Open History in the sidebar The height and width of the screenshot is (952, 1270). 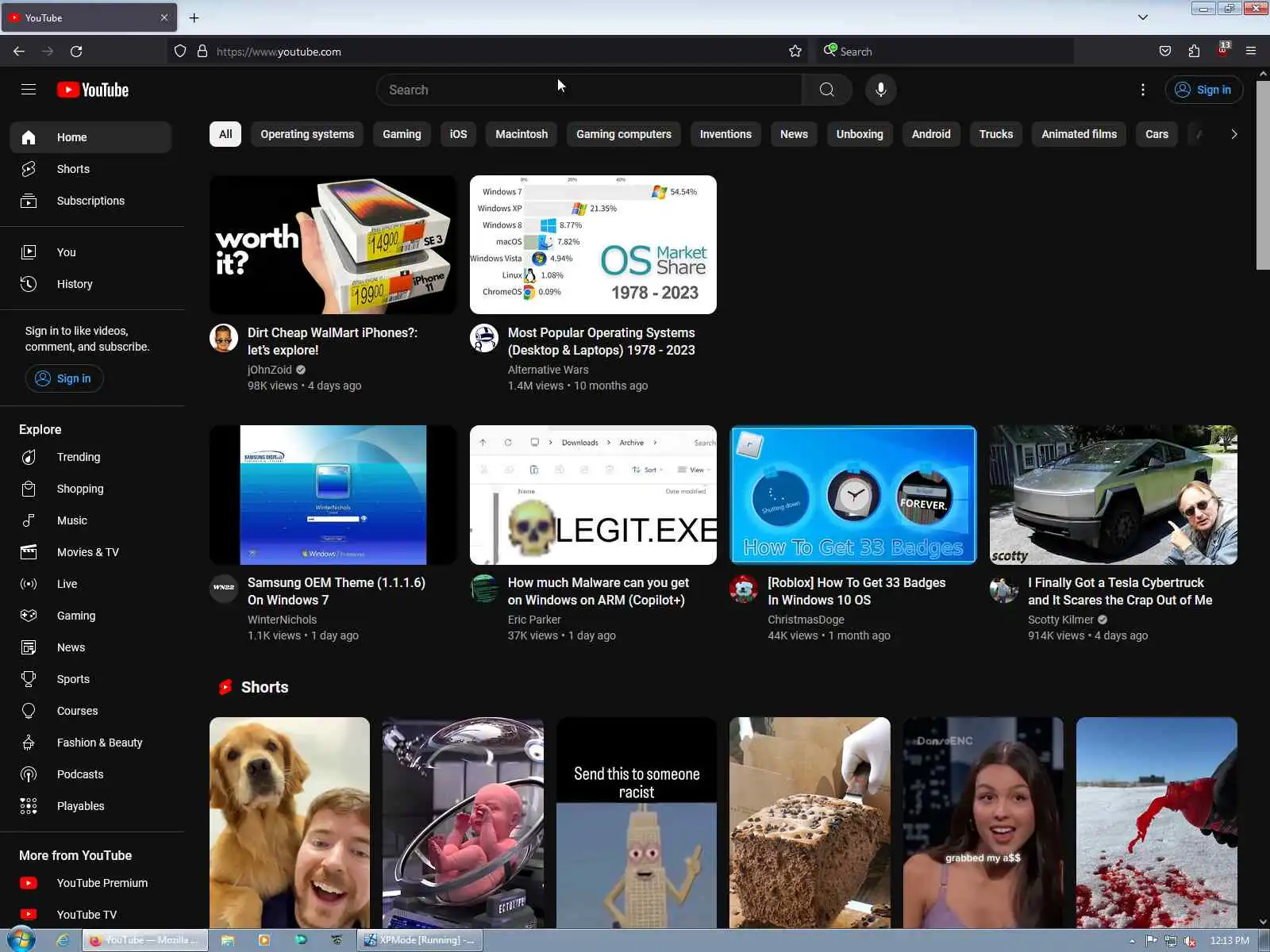tap(90, 284)
